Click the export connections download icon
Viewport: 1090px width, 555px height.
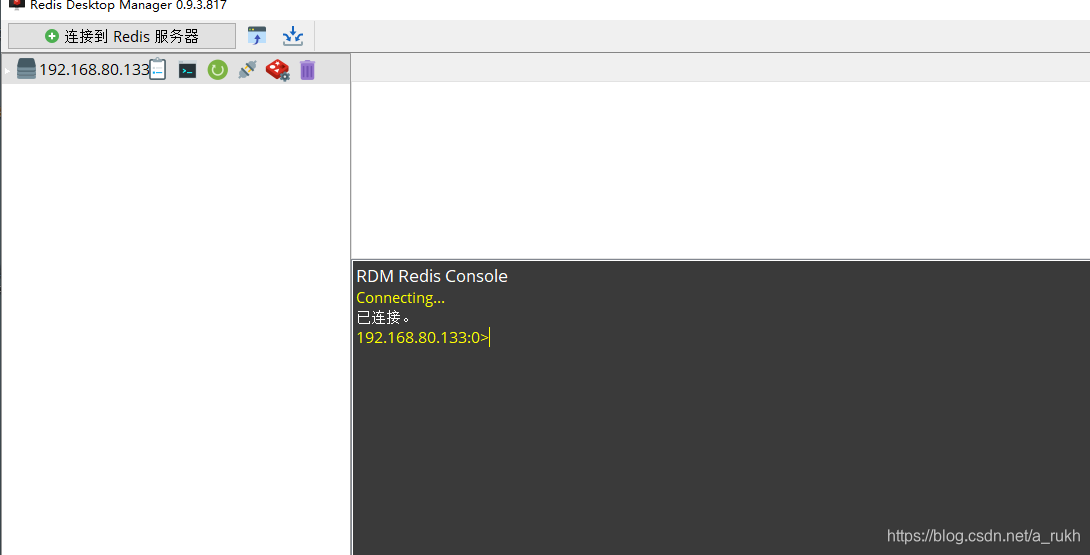click(x=293, y=36)
